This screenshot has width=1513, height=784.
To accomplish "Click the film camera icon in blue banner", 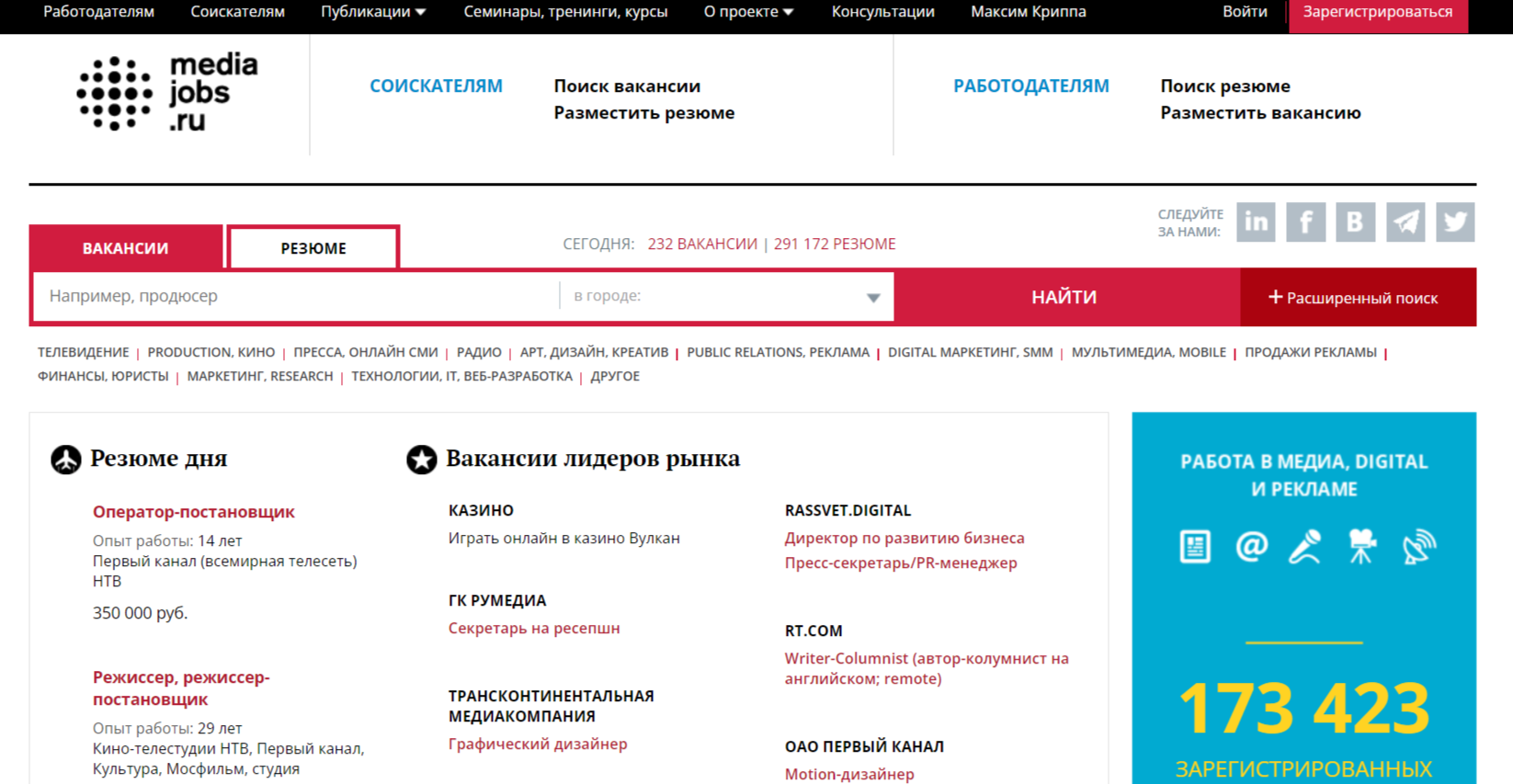I will pyautogui.click(x=1362, y=546).
